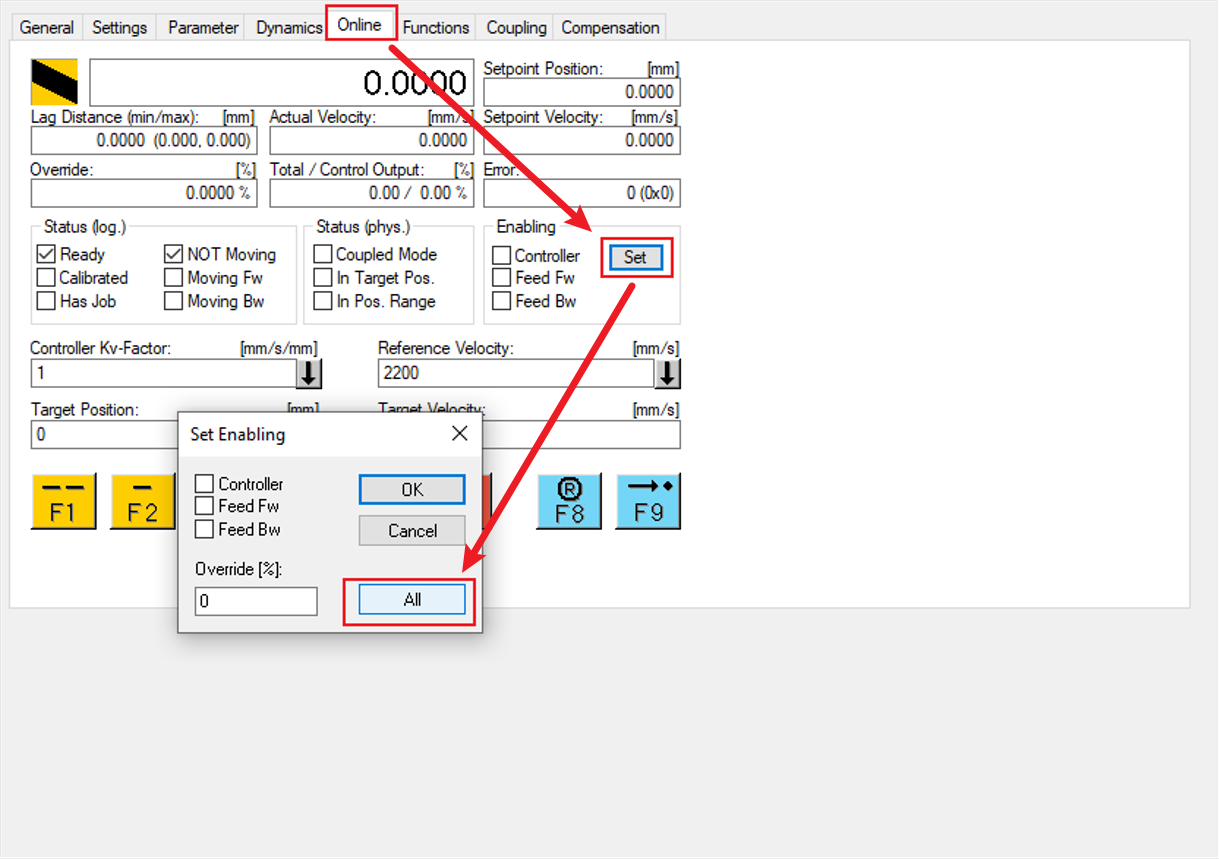Close the Set Enabling dialog with X
The image size is (1219, 859).
(459, 434)
